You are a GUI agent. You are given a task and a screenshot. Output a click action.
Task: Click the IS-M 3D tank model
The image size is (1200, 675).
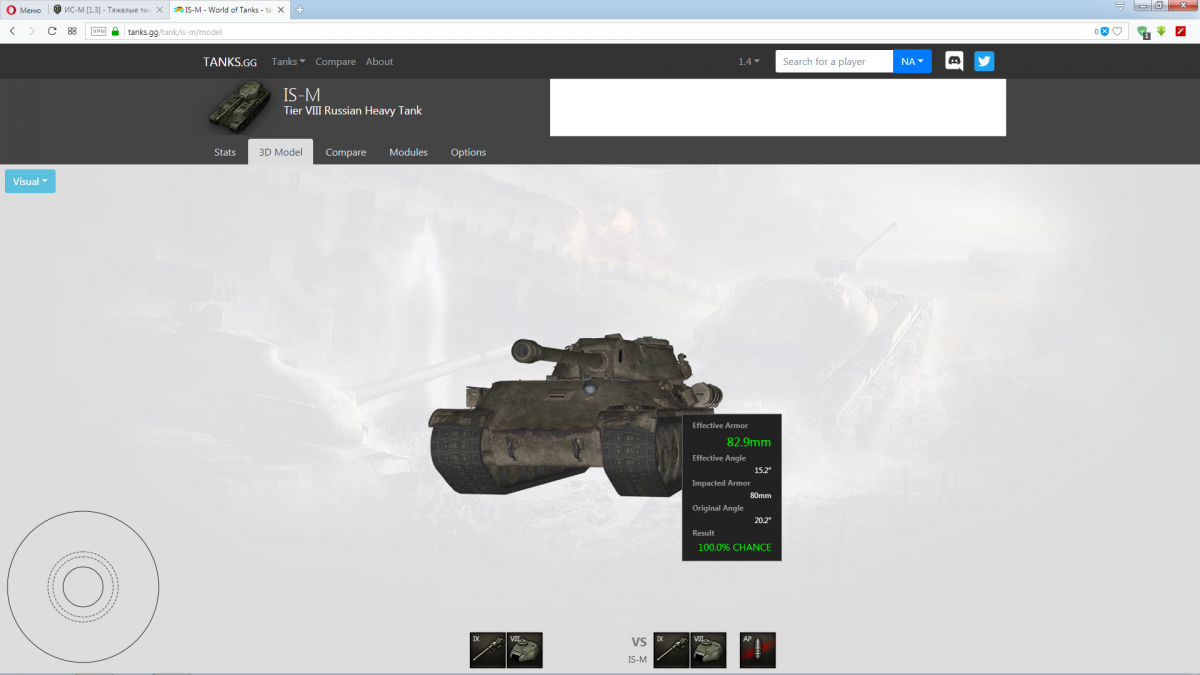click(575, 416)
